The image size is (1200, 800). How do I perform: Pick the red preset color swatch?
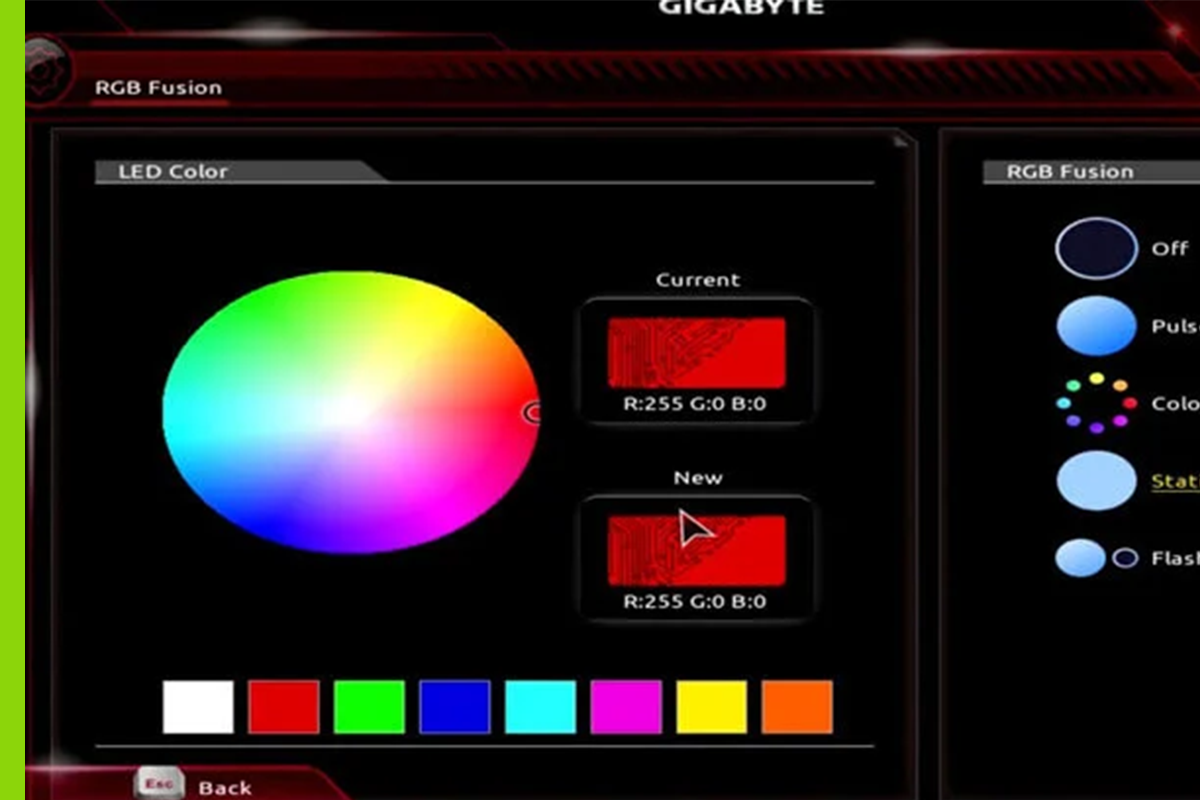(284, 707)
